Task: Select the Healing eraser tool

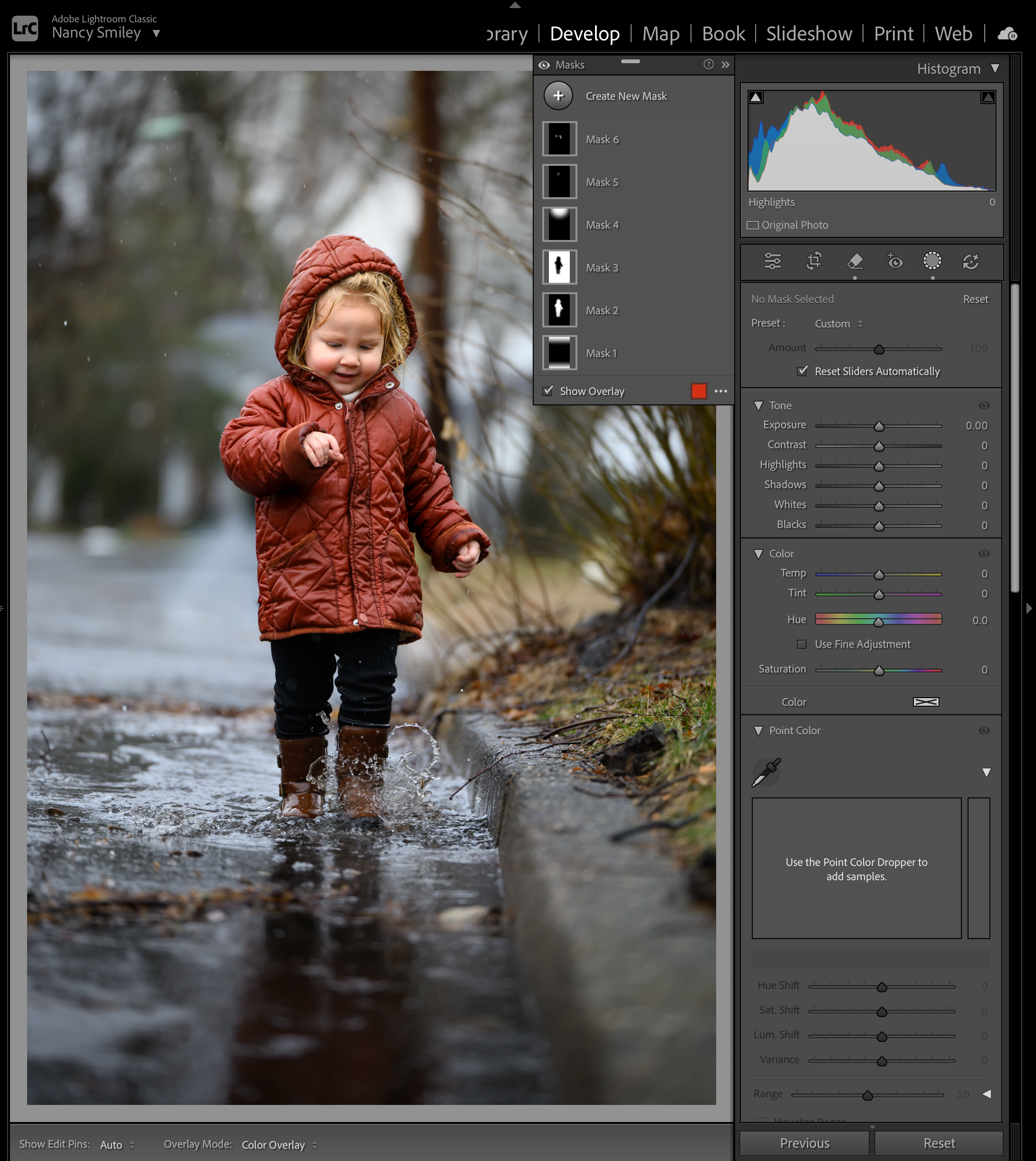Action: click(x=855, y=261)
